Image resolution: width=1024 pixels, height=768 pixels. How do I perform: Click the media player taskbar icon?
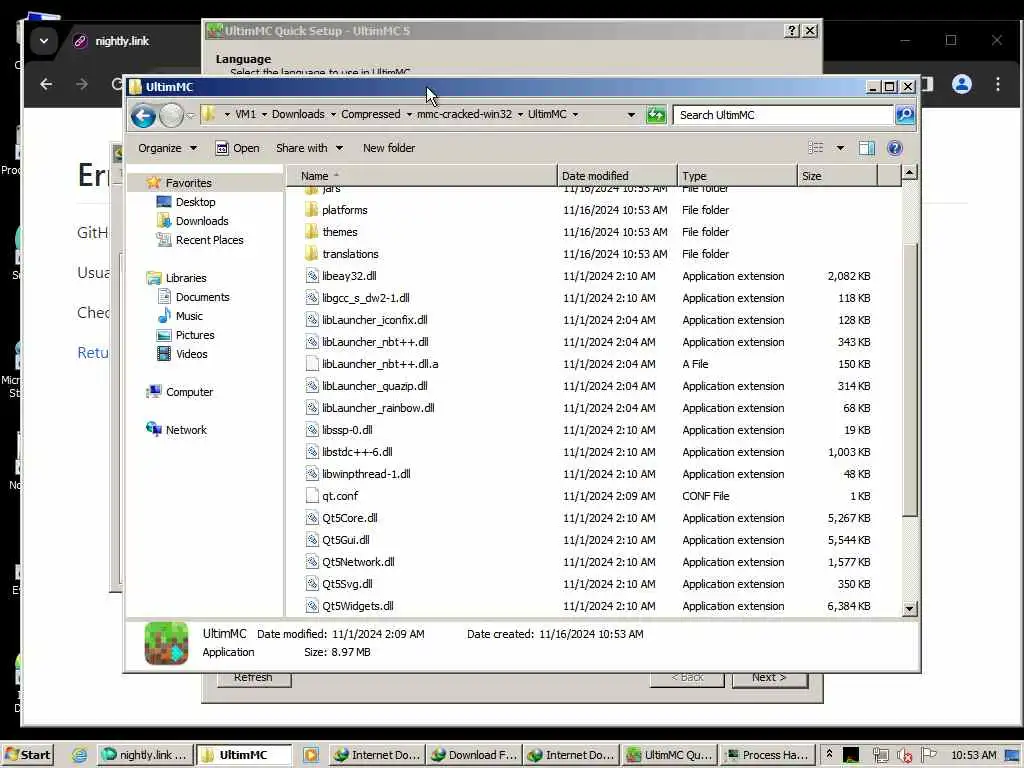pos(310,755)
